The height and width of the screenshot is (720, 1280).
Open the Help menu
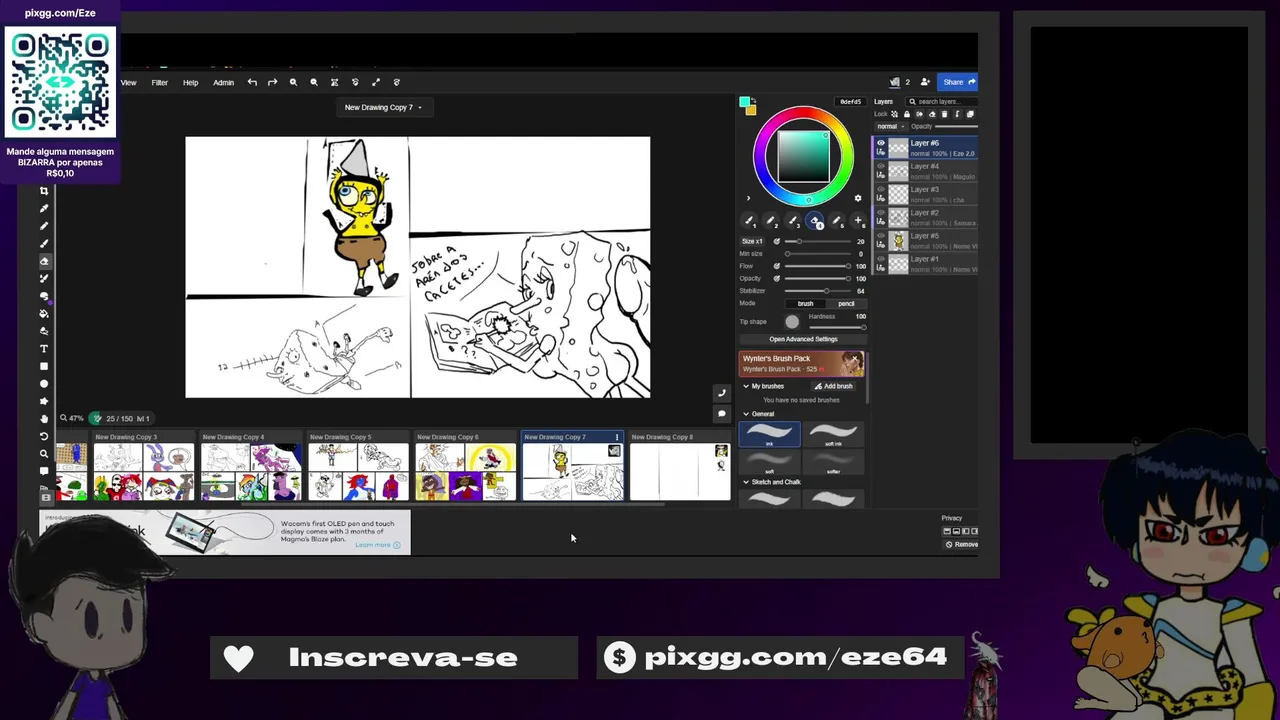190,82
